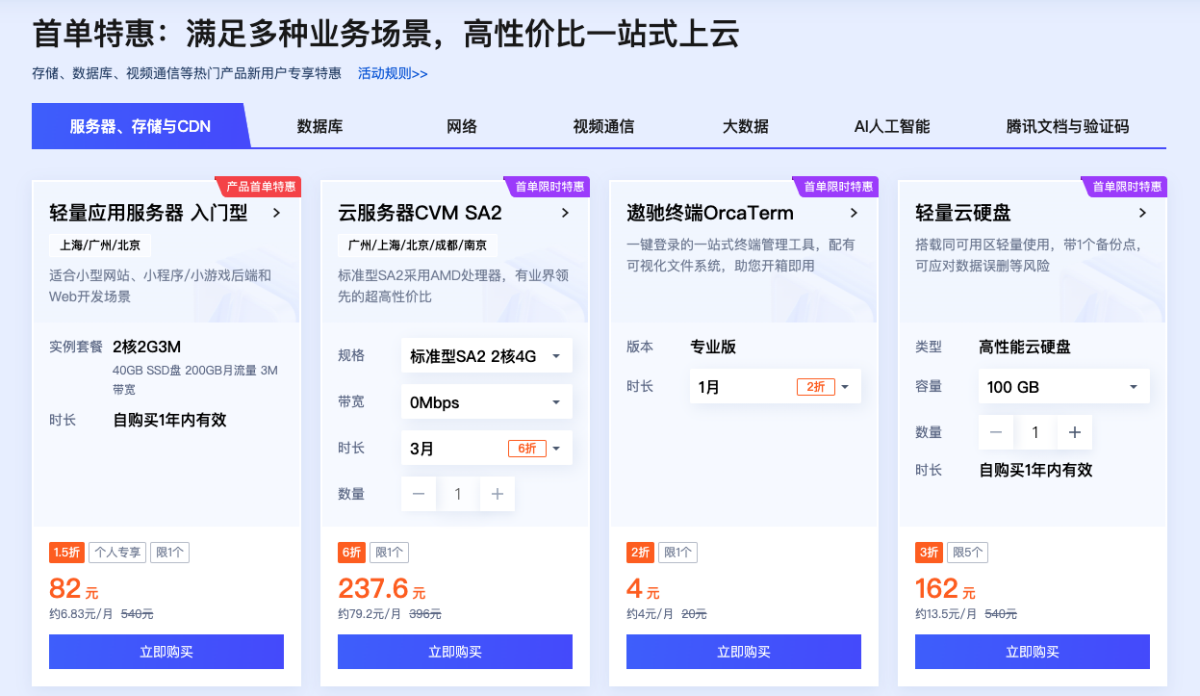Click the 高性能云硬盘 type text
The width and height of the screenshot is (1200, 696).
(x=1025, y=347)
